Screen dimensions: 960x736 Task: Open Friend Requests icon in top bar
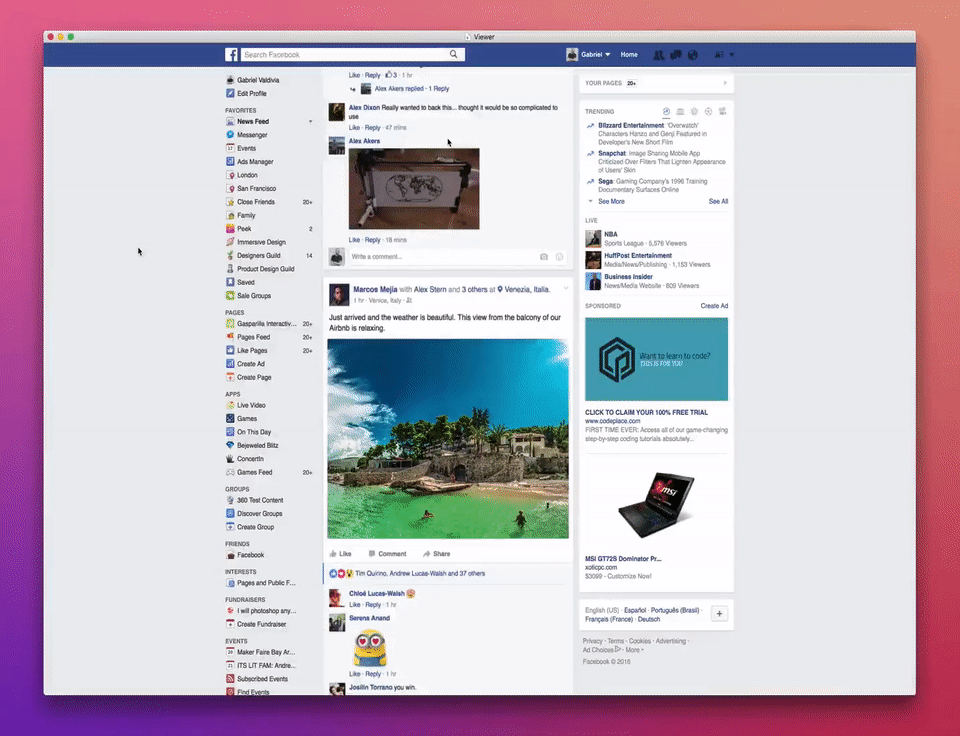659,54
